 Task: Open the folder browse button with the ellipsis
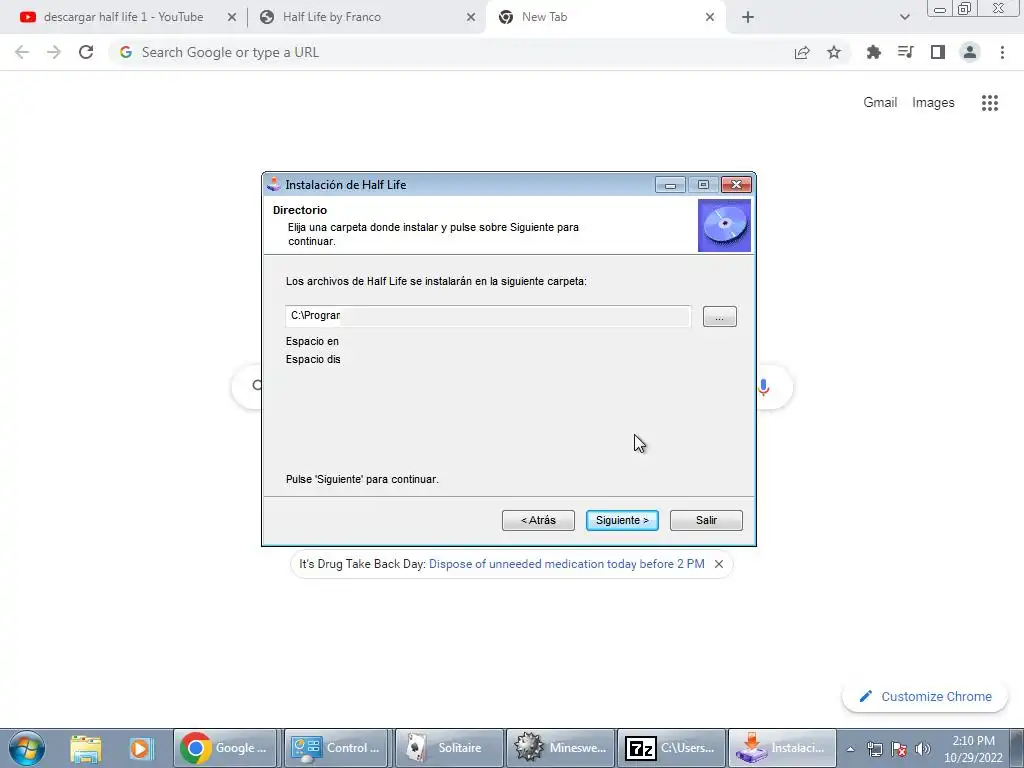tap(719, 317)
